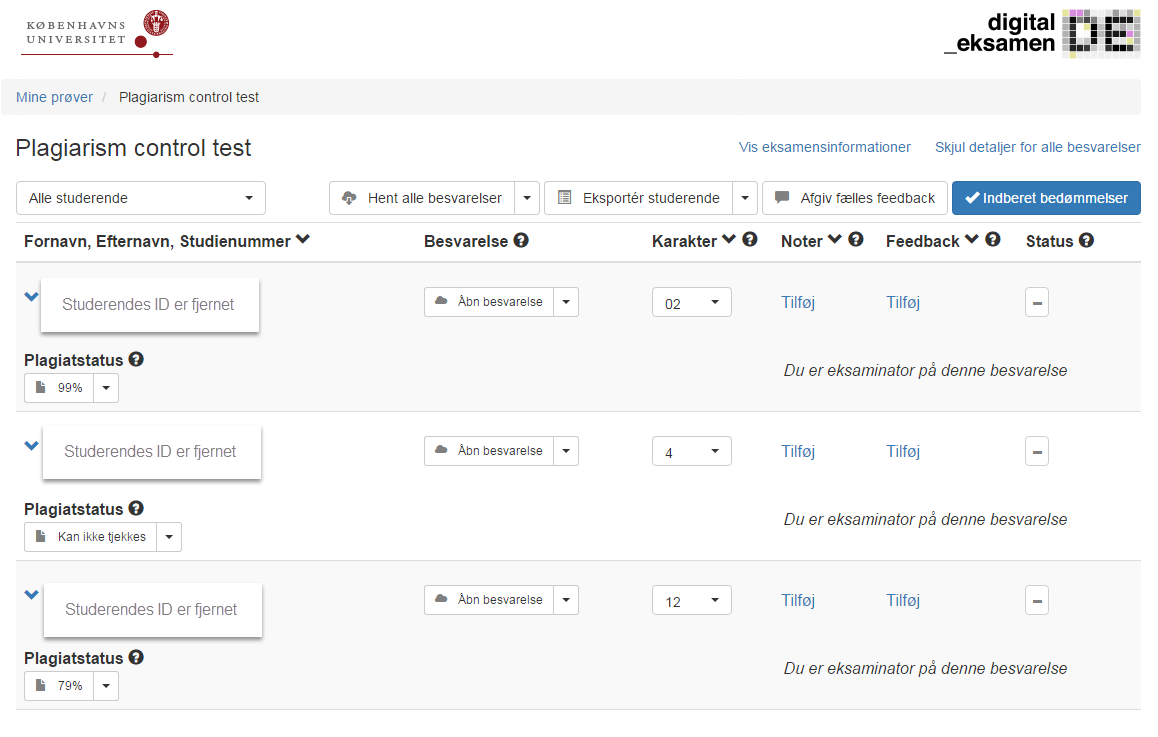Viewport: 1158px width, 737px height.
Task: Toggle status button of third student row
Action: tap(1037, 600)
